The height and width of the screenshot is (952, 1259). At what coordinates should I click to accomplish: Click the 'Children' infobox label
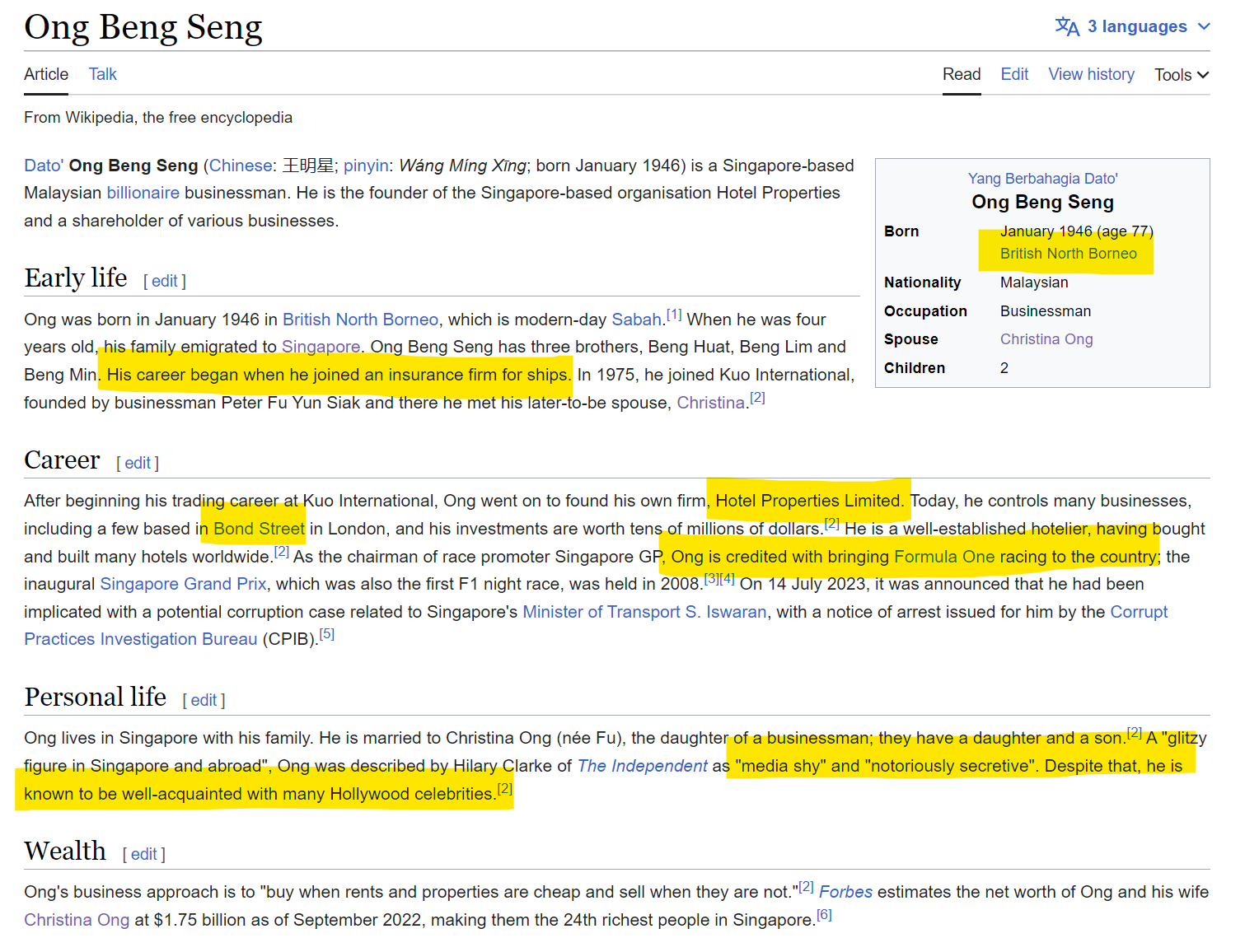pos(915,368)
